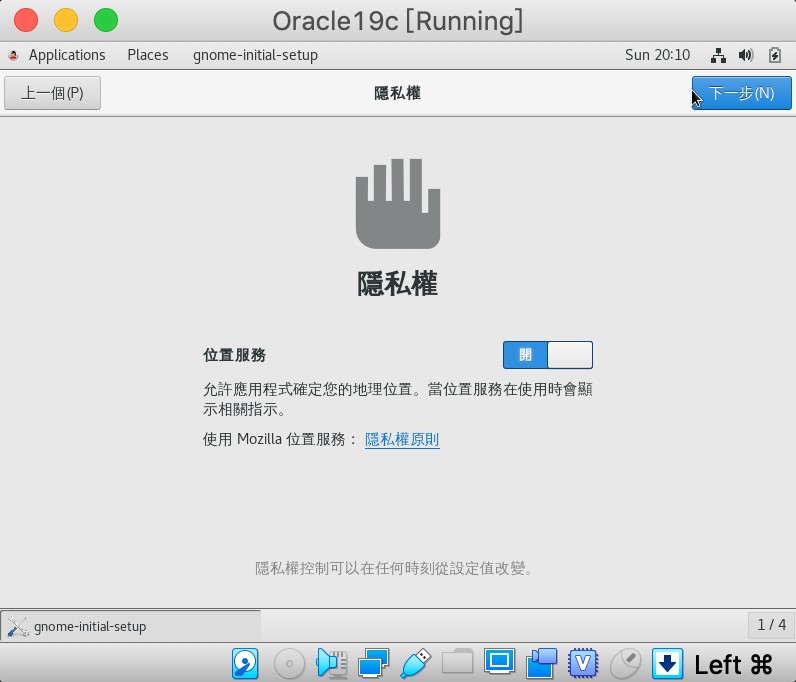The image size is (796, 682).
Task: Click the Left ⌘ host key indicator
Action: [x=733, y=664]
